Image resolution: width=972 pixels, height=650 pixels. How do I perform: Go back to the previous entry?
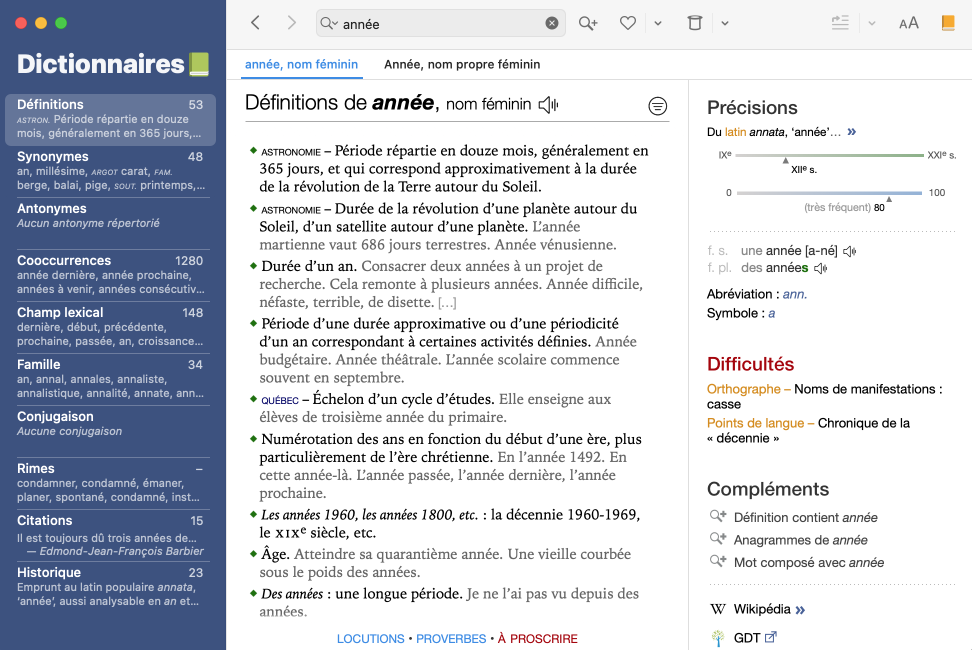(256, 23)
